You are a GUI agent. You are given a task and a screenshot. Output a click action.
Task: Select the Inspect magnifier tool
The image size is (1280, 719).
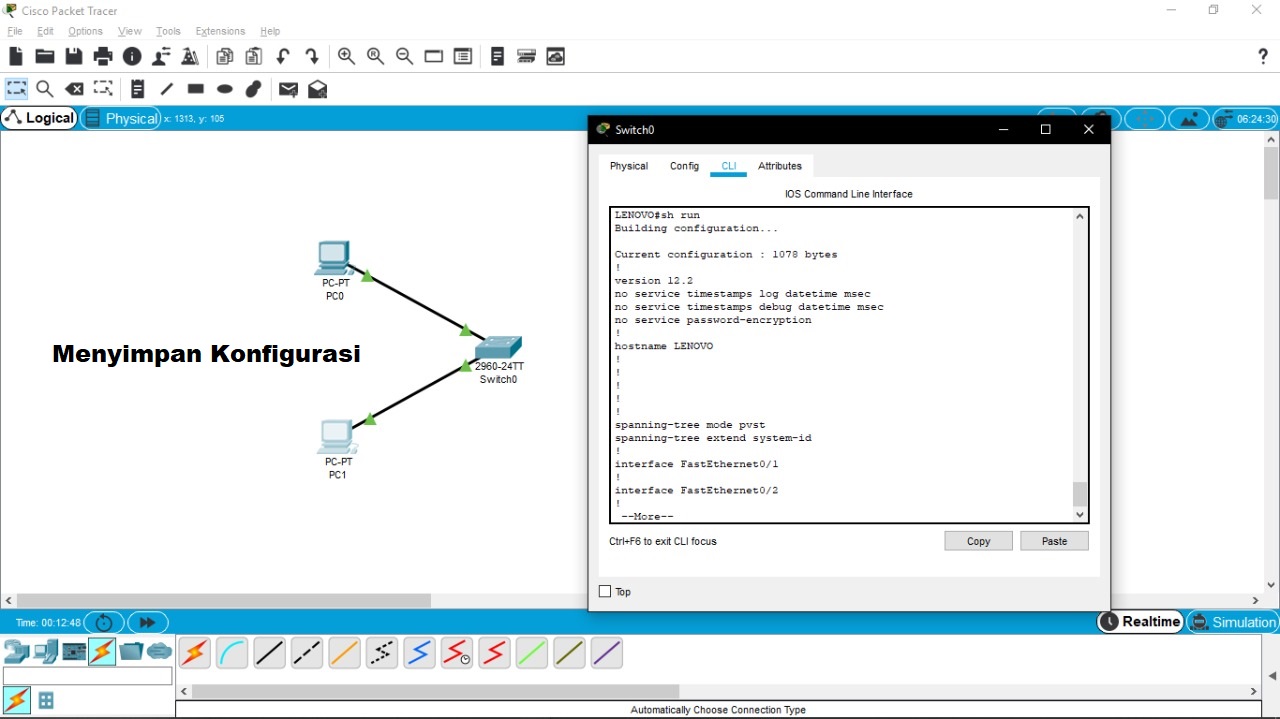click(45, 89)
